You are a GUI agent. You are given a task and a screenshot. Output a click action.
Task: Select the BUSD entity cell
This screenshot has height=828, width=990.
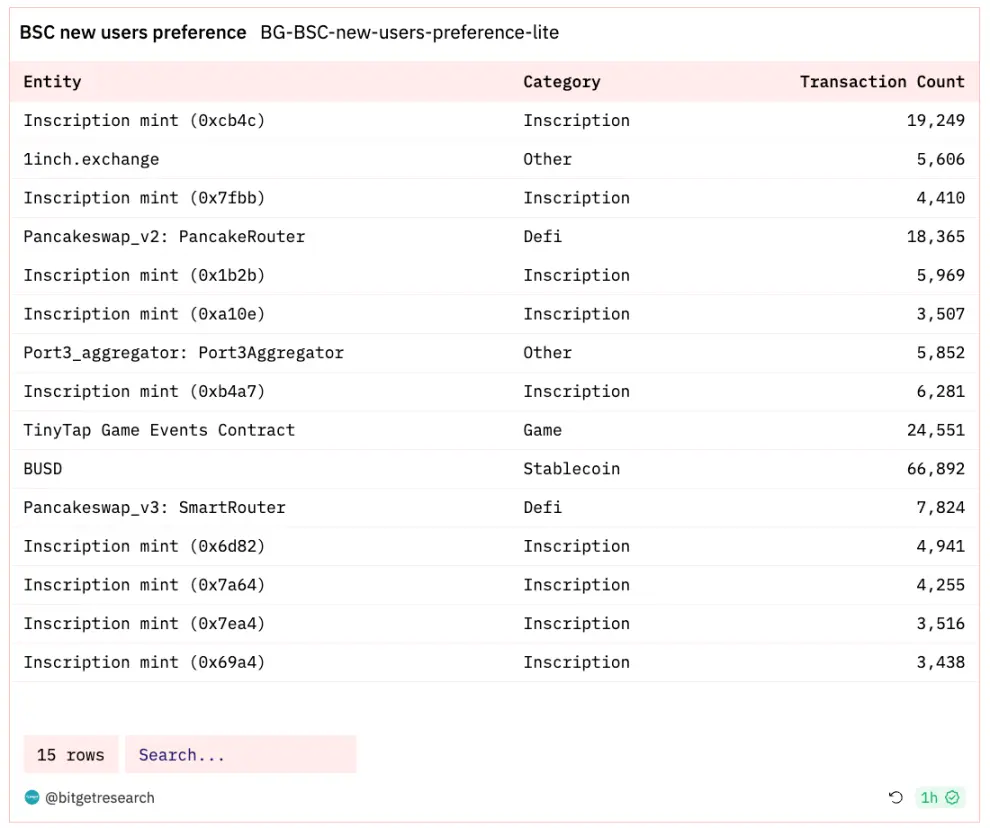[43, 469]
